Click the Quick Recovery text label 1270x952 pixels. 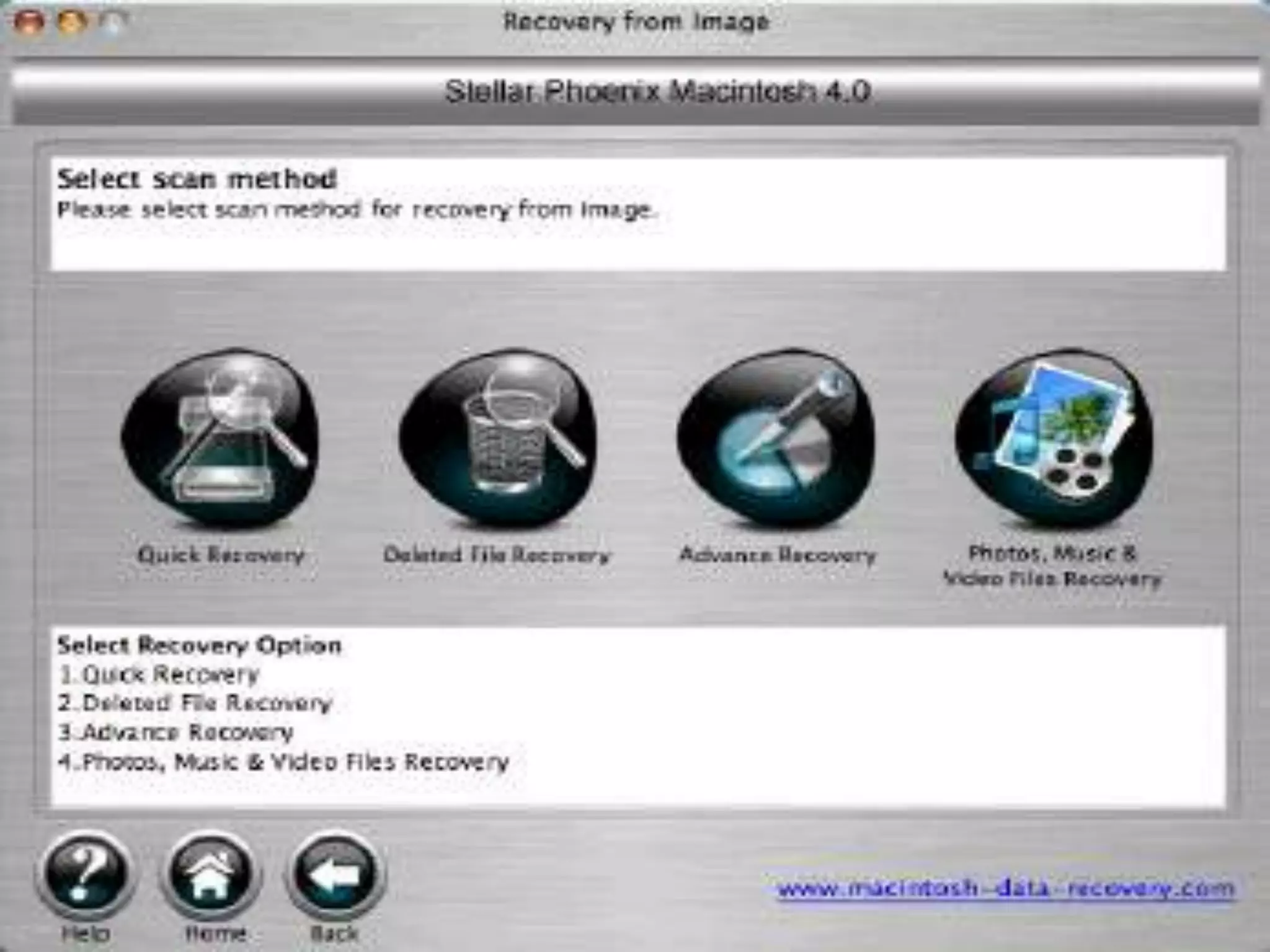click(221, 555)
